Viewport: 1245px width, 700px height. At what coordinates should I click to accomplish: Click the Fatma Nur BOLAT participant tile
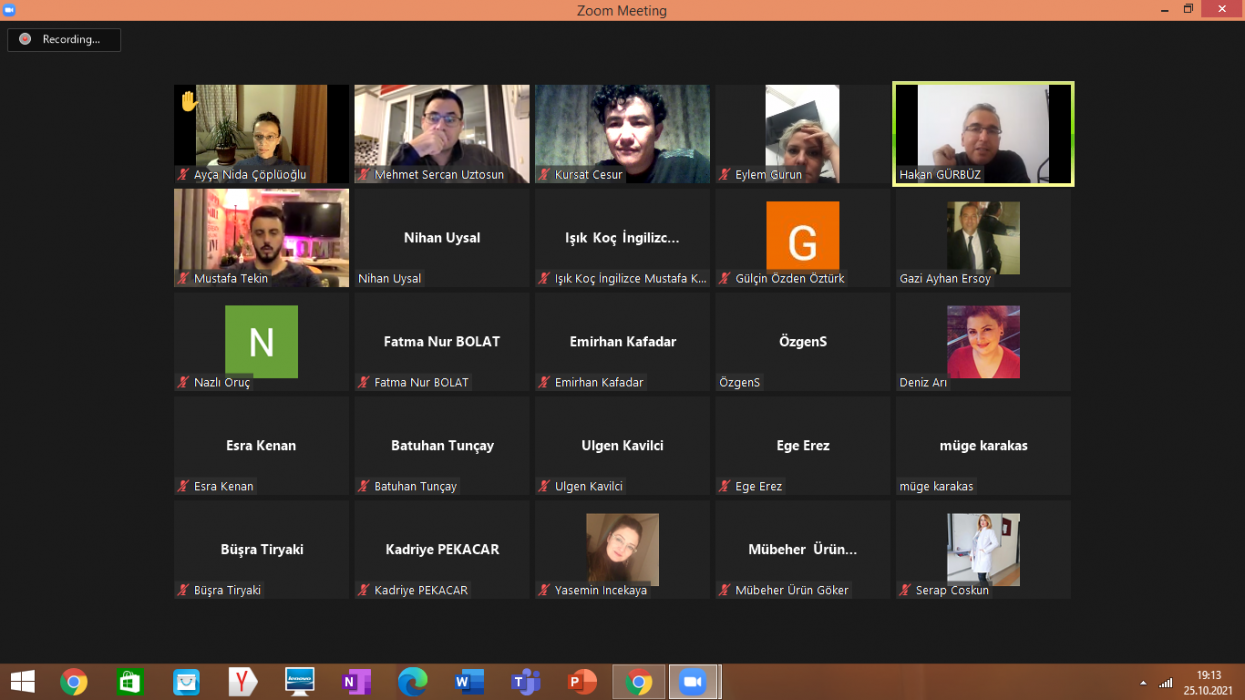[x=442, y=342]
